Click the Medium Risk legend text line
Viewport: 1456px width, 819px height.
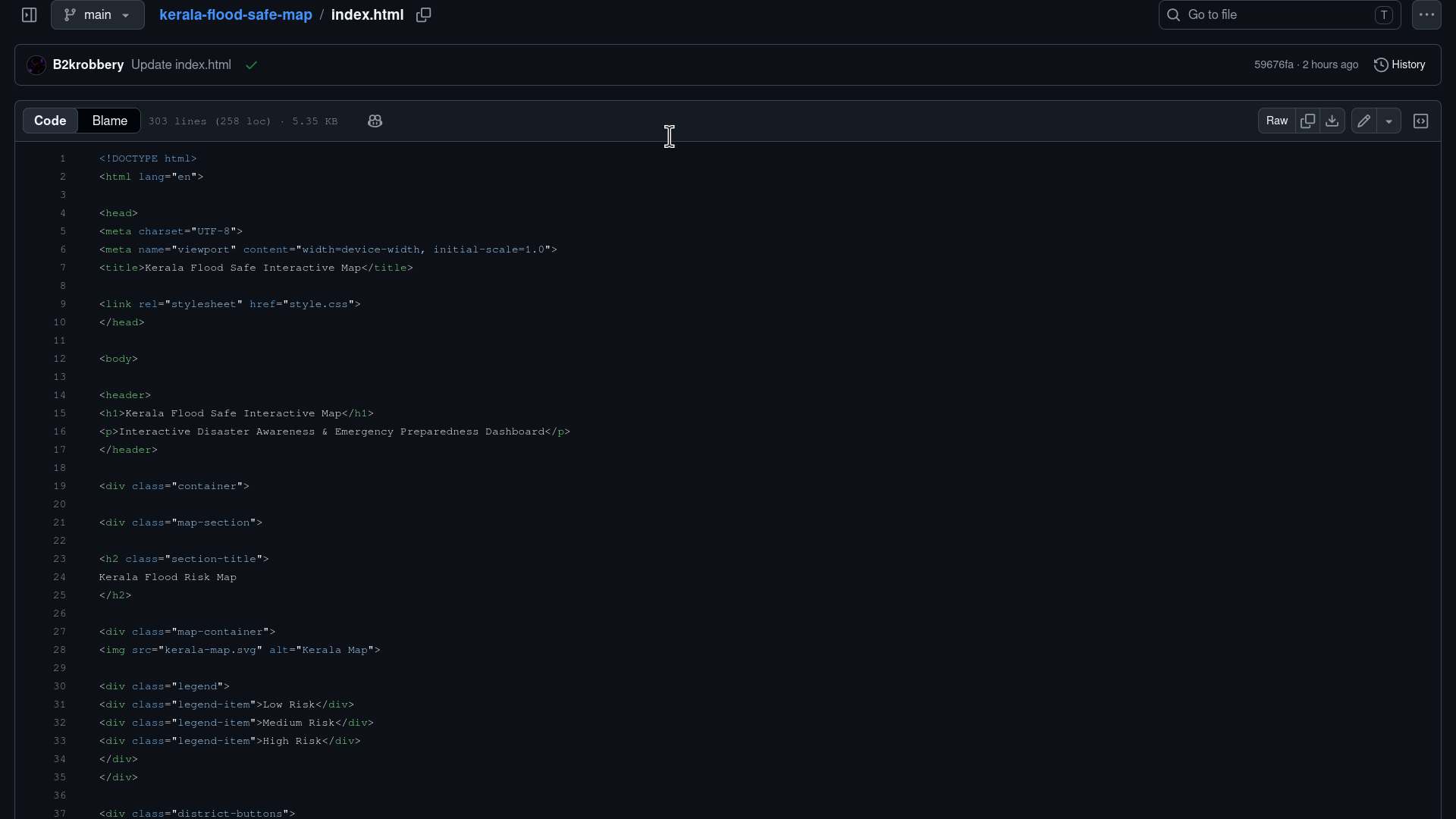(x=237, y=723)
